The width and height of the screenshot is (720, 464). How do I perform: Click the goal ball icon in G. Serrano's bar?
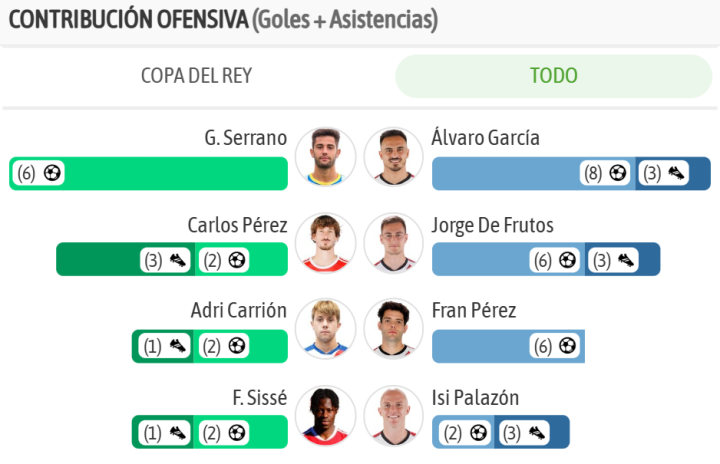coord(53,173)
